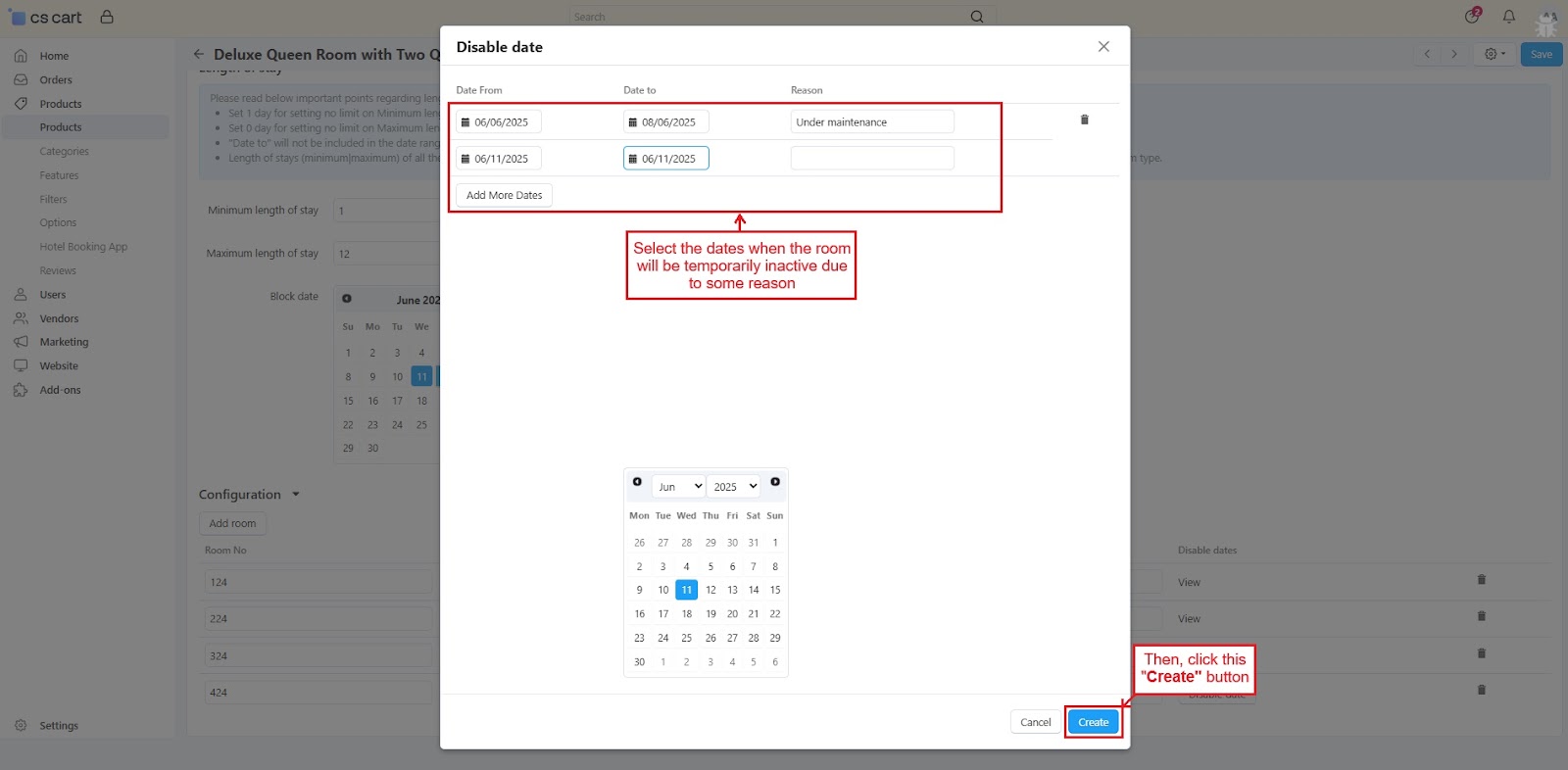This screenshot has width=1568, height=770.
Task: Open the notifications bell icon
Action: tap(1509, 17)
